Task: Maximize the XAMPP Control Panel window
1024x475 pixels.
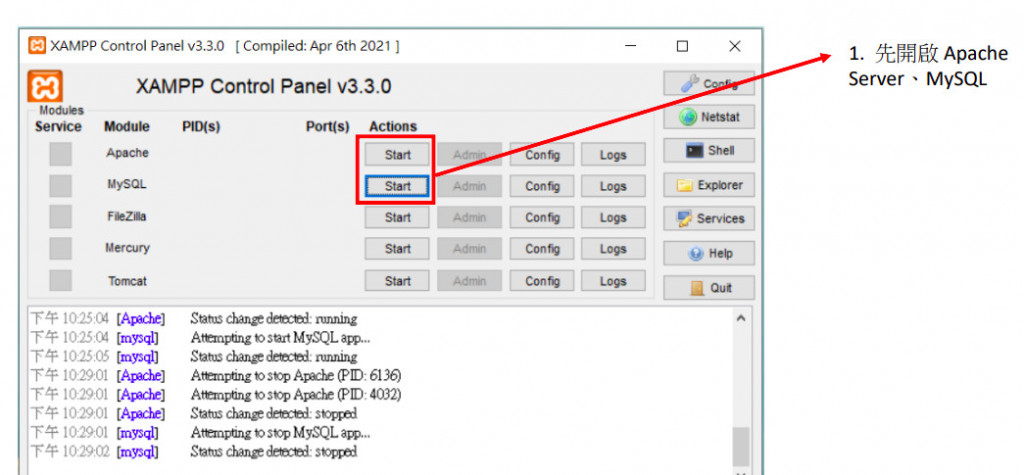Action: pos(682,46)
